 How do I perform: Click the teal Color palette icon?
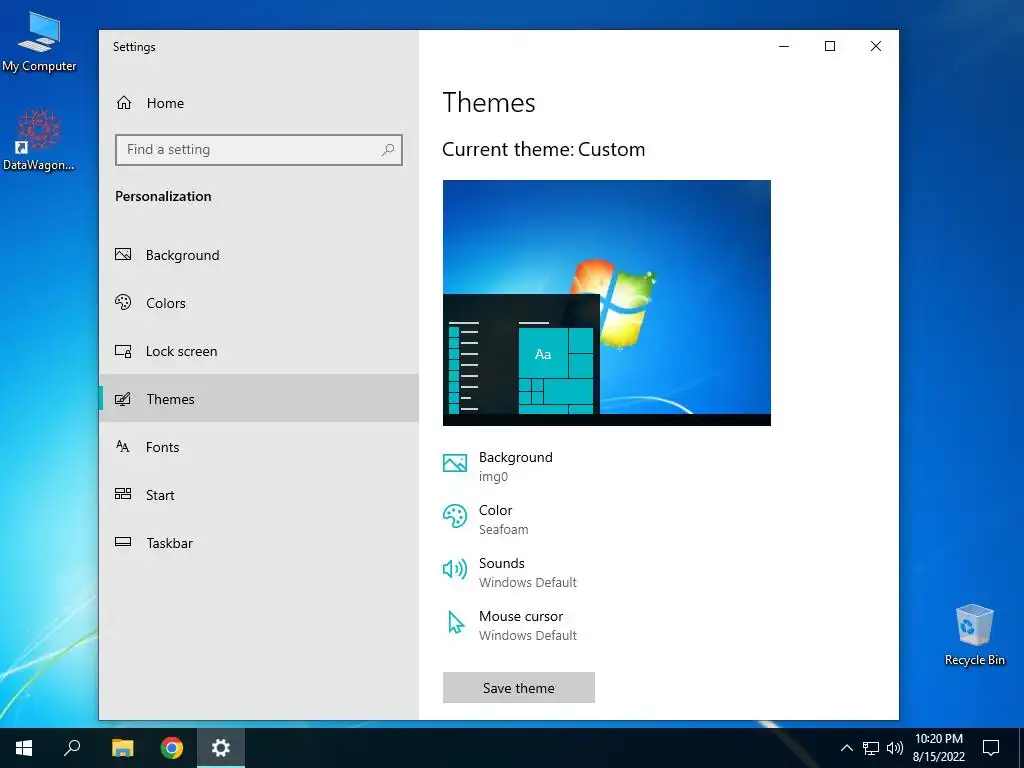[455, 517]
